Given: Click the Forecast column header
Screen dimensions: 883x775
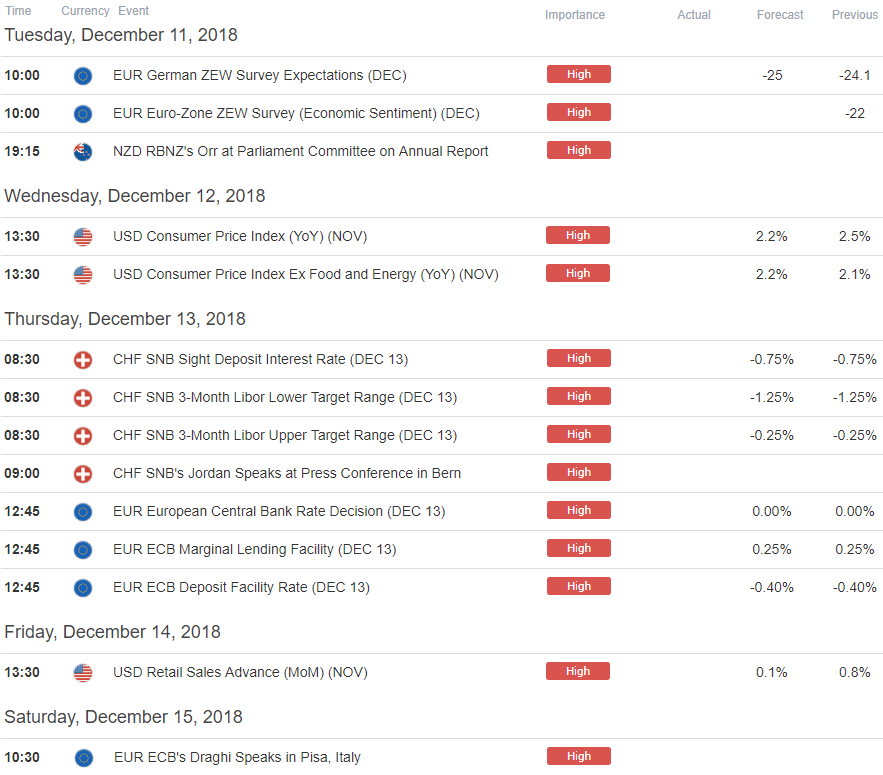Looking at the screenshot, I should (780, 15).
